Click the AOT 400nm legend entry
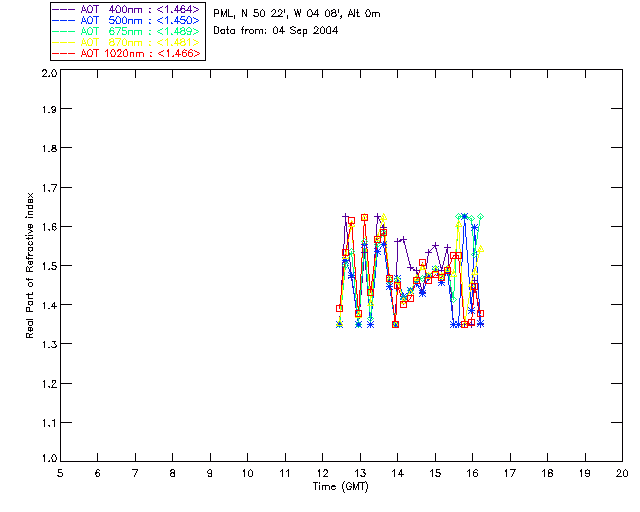Screen dimensions: 640x512 (x=127, y=9)
